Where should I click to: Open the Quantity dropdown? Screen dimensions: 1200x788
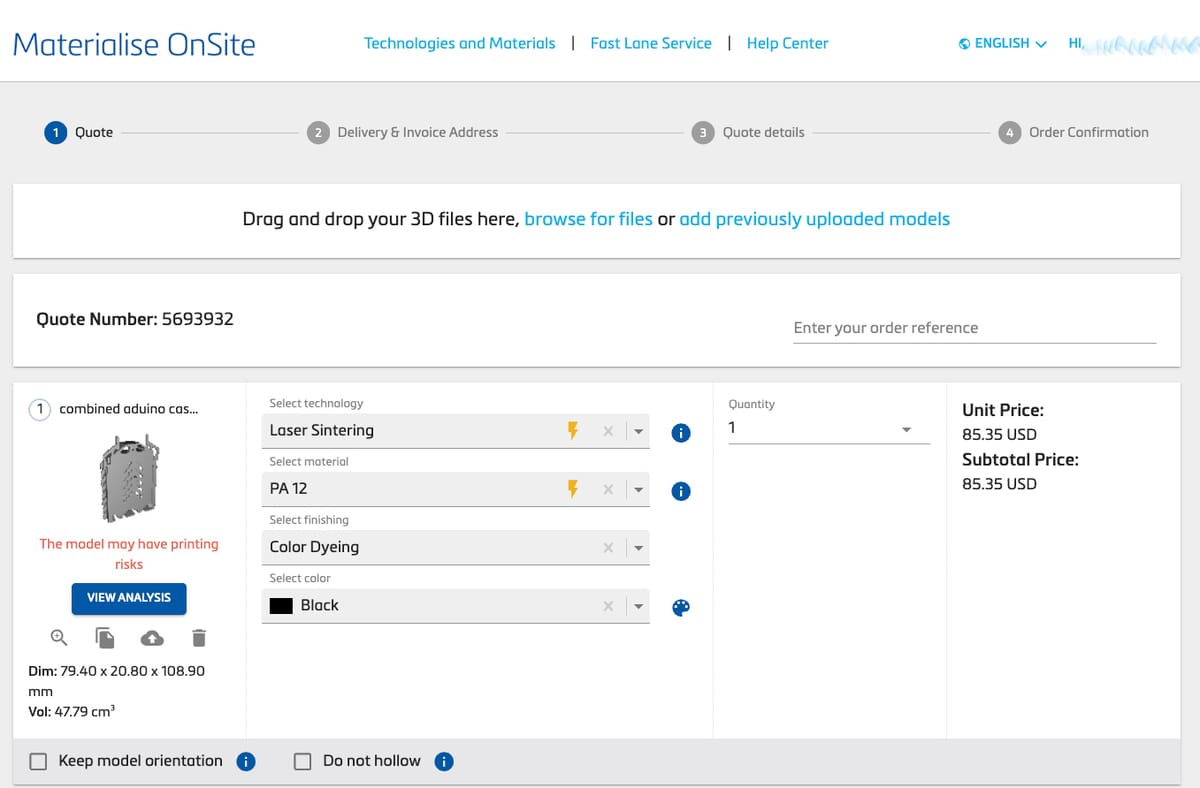coord(829,428)
